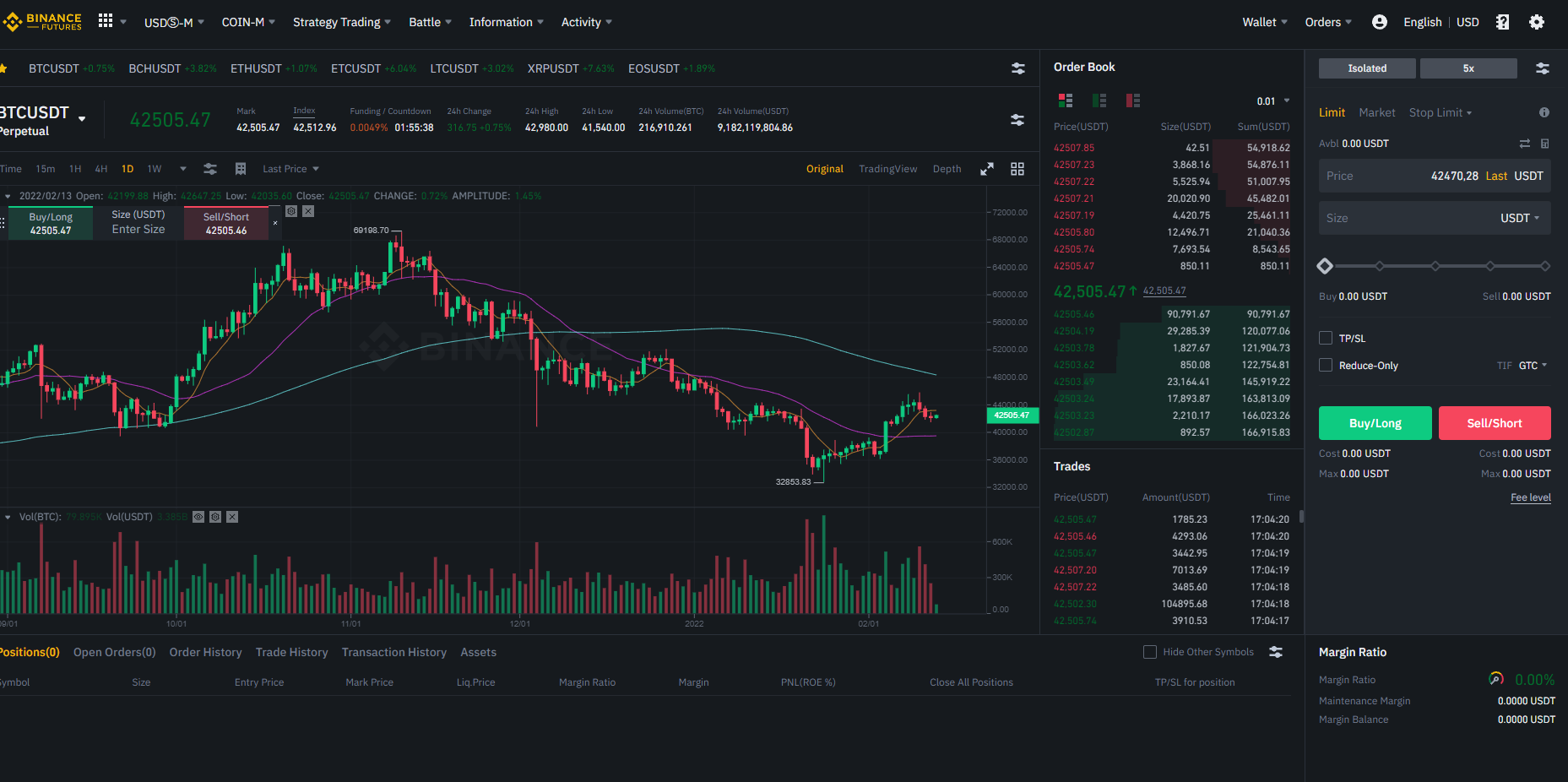Open the apps grid menu in header

pos(106,21)
